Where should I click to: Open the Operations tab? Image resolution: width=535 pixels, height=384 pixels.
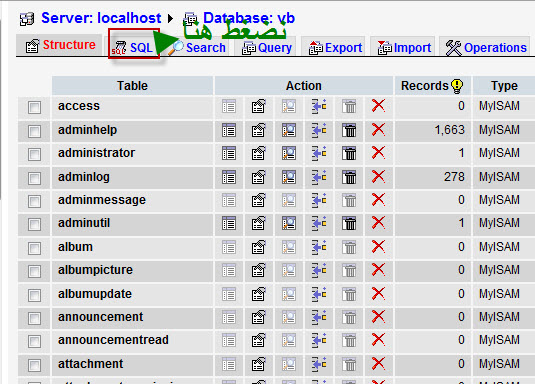pyautogui.click(x=486, y=48)
